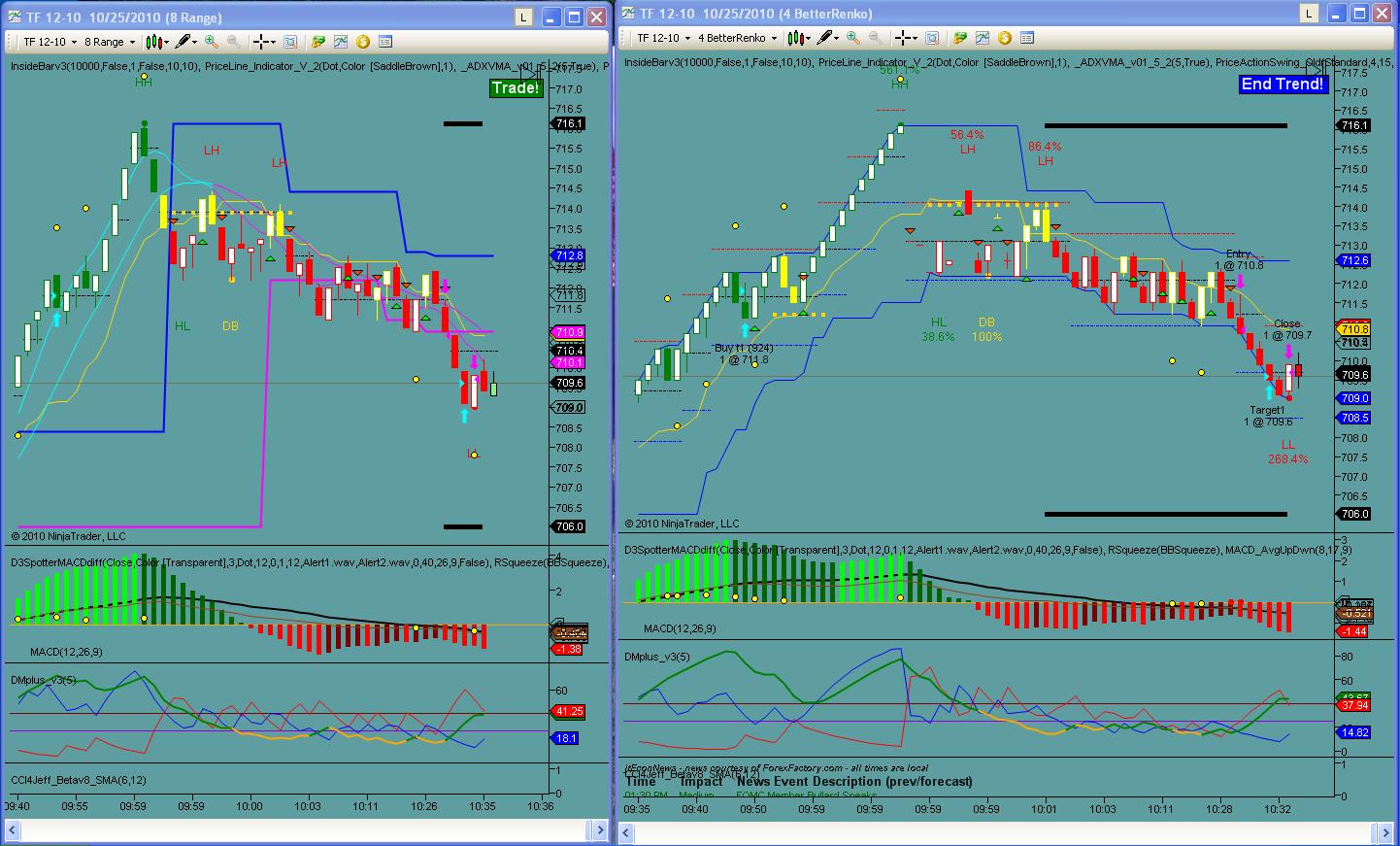This screenshot has width=1400, height=846.
Task: Click magenta 710.9 price marker on 8 Range axis
Action: [570, 332]
